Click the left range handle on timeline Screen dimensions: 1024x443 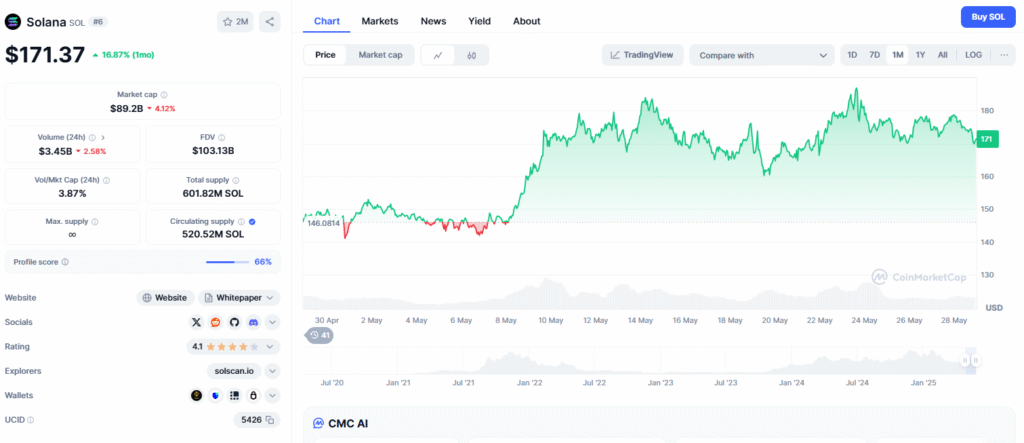click(x=964, y=360)
